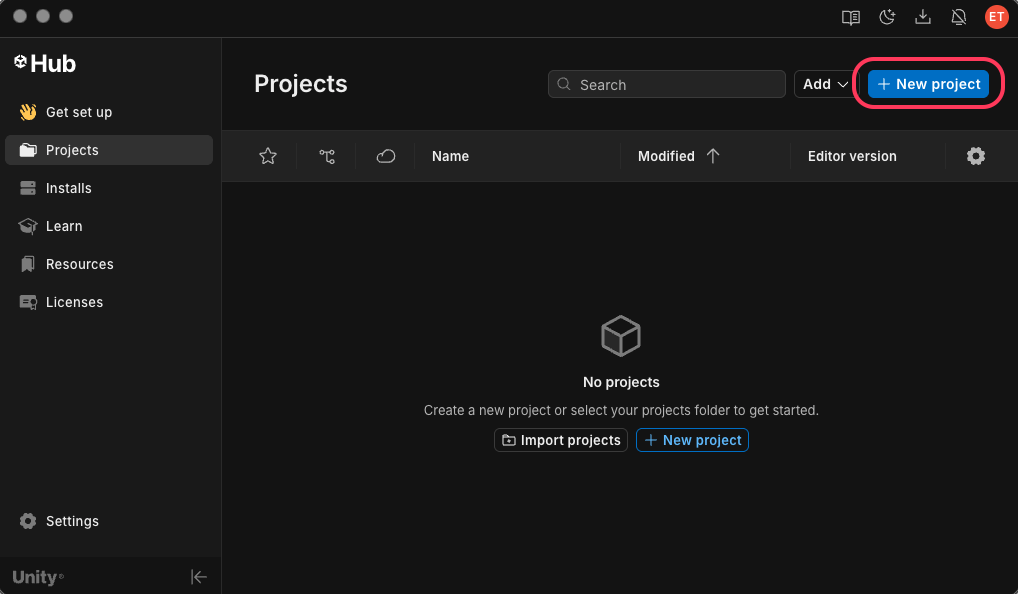The height and width of the screenshot is (594, 1018).
Task: Open the Licenses page
Action: pyautogui.click(x=74, y=302)
